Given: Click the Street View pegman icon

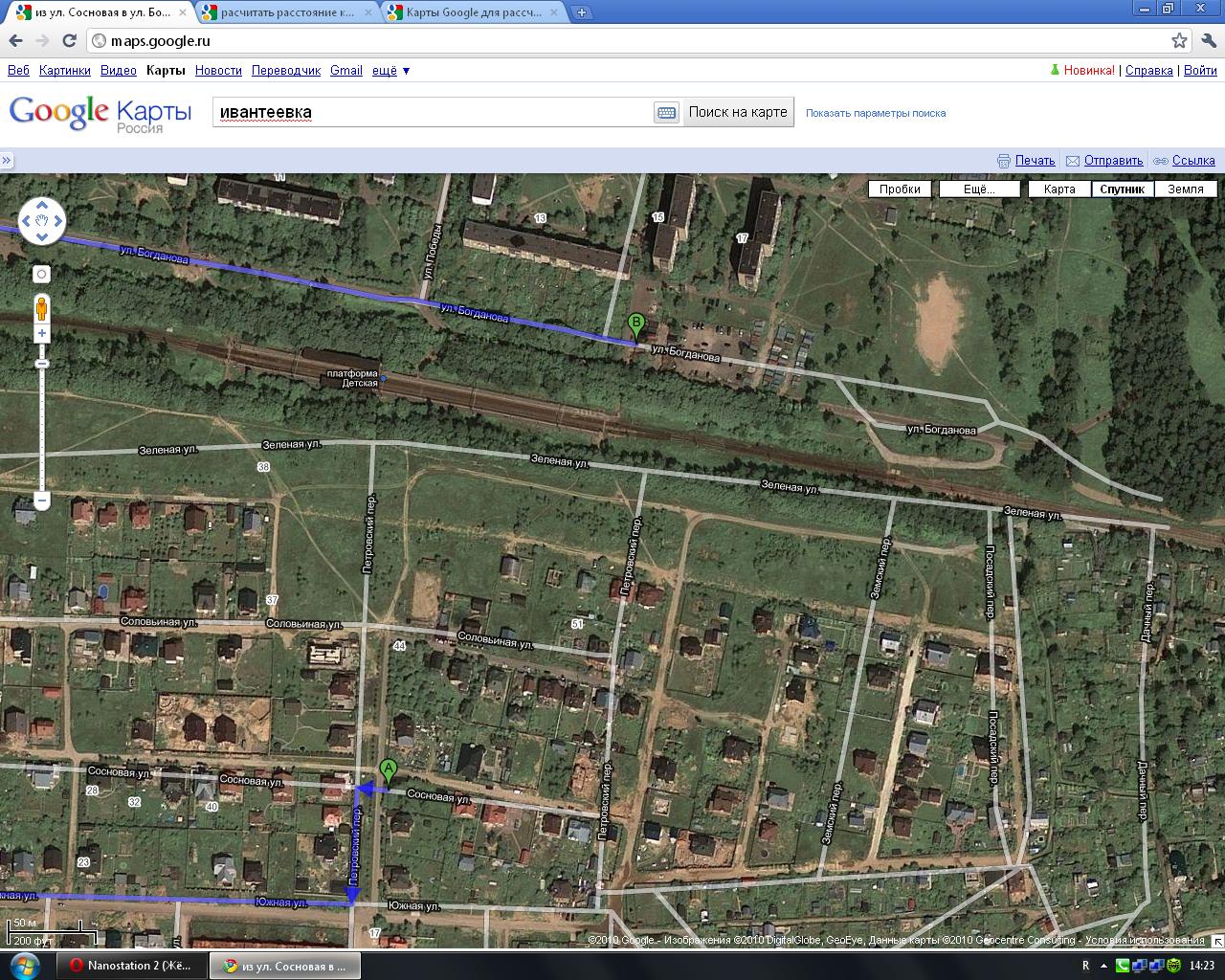Looking at the screenshot, I should click(x=42, y=308).
